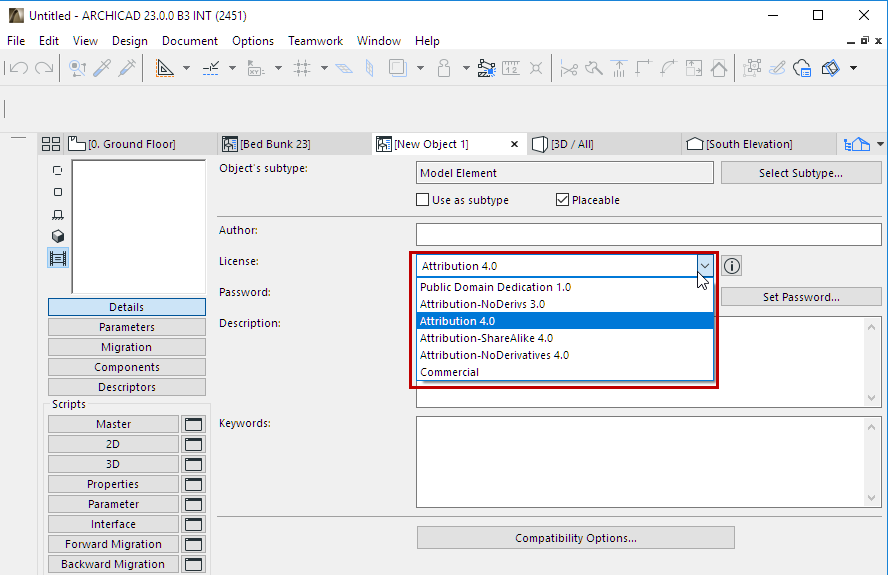Screen dimensions: 888x575
Task: Click the Split scissors icon
Action: [x=569, y=68]
